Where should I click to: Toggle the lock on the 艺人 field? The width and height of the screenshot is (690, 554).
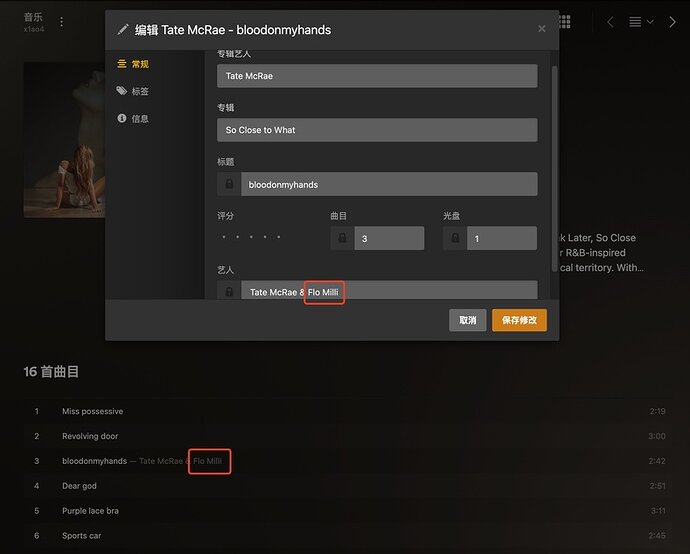[x=229, y=290]
